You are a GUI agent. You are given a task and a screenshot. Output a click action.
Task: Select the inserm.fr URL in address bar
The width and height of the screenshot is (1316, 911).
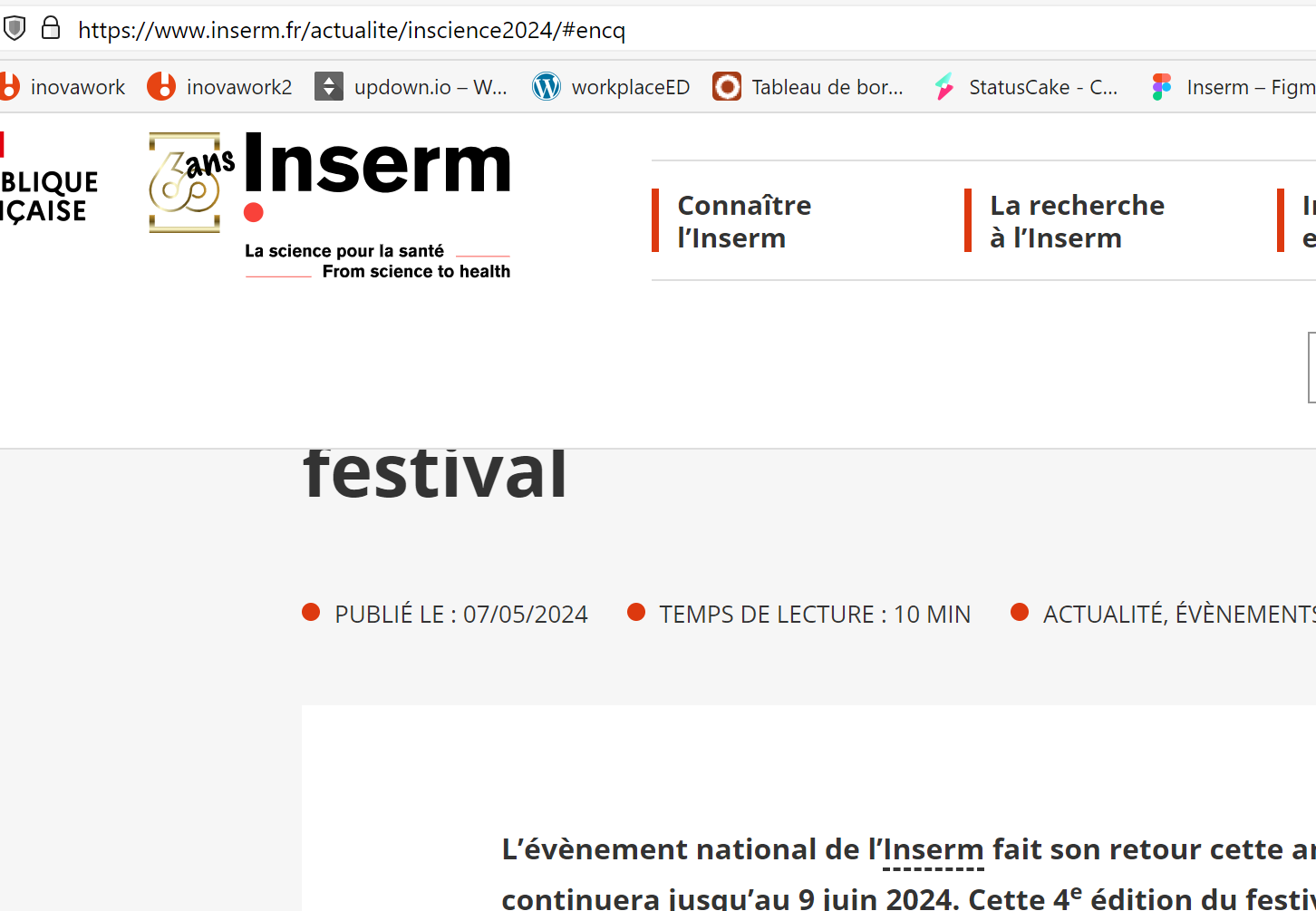click(352, 31)
